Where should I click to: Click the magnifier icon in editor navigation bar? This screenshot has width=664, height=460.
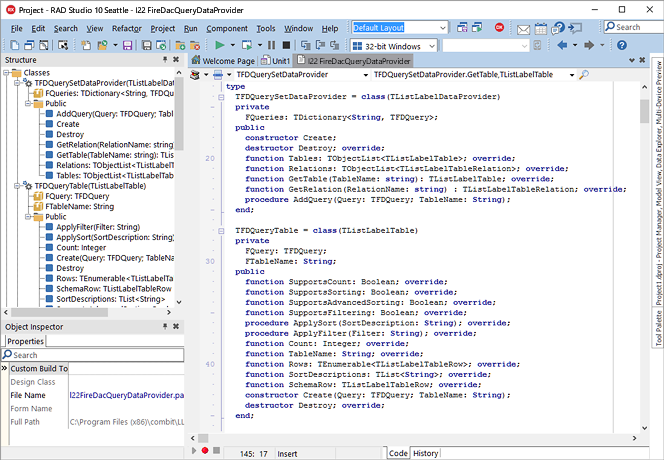pyautogui.click(x=584, y=75)
